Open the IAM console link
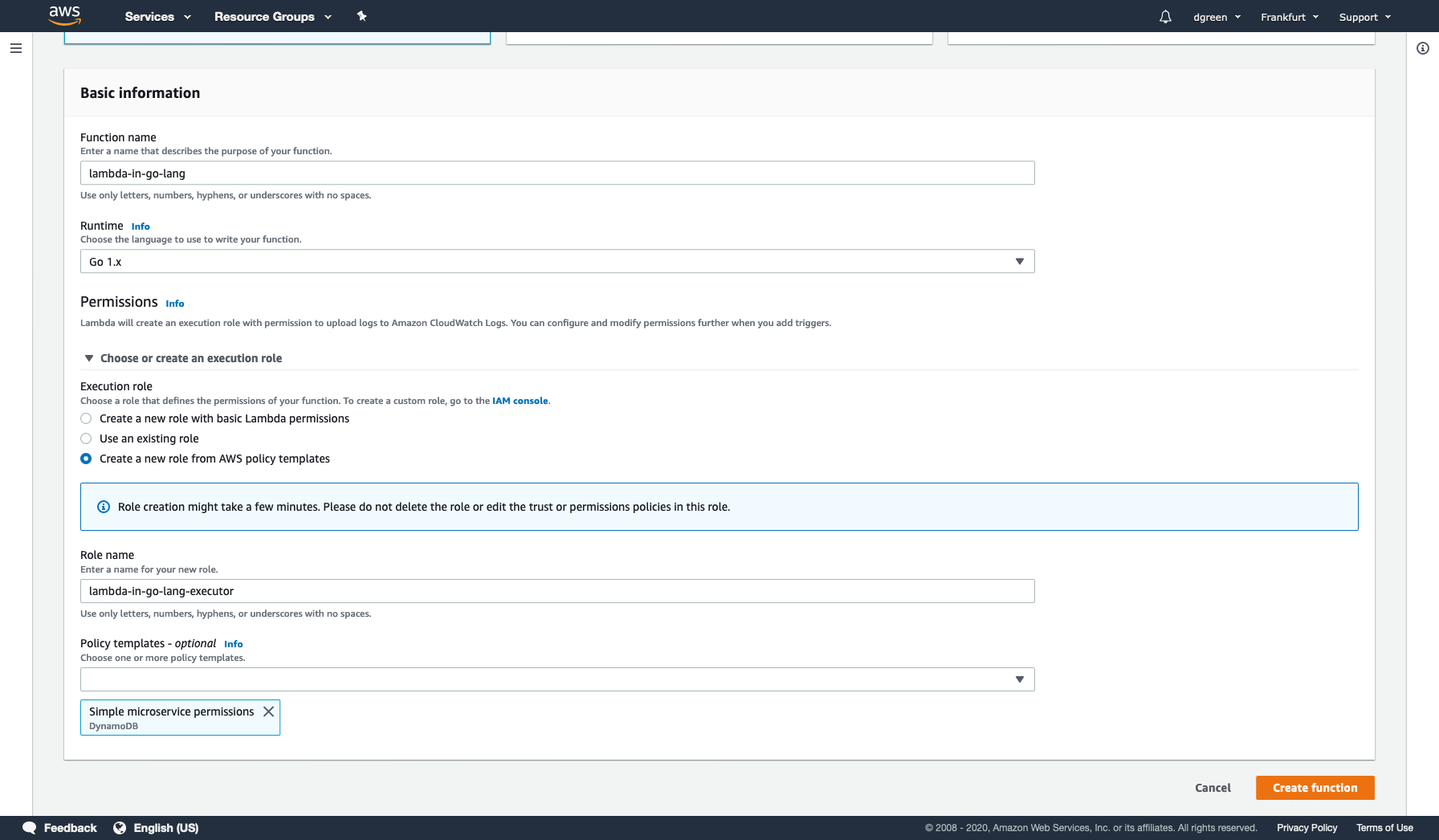Viewport: 1439px width, 840px height. pos(520,401)
